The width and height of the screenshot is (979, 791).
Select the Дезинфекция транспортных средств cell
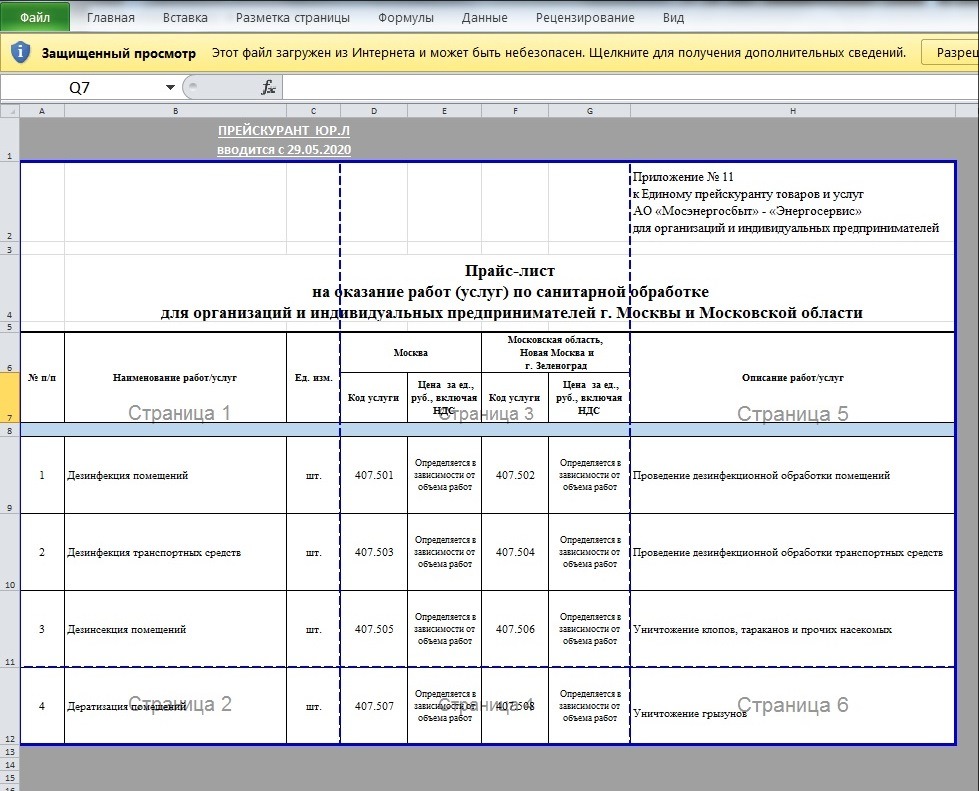click(175, 552)
